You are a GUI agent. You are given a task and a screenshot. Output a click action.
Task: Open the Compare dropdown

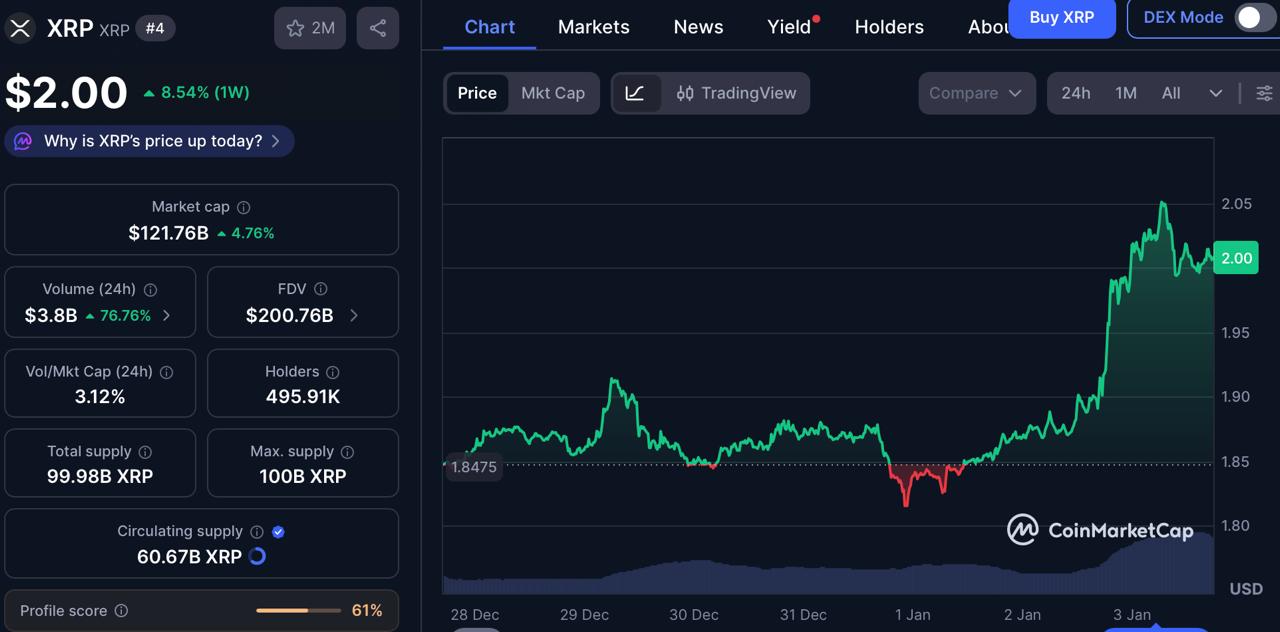[976, 93]
